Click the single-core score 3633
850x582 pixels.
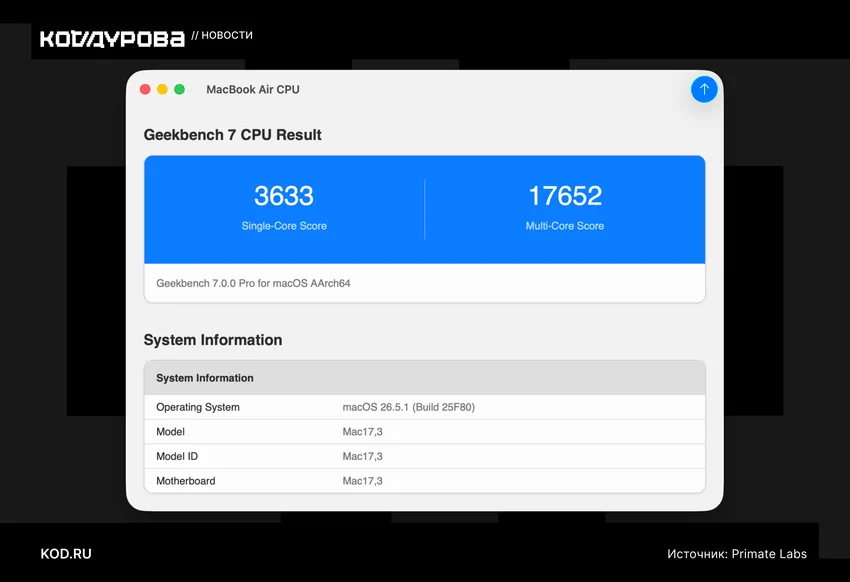click(284, 196)
